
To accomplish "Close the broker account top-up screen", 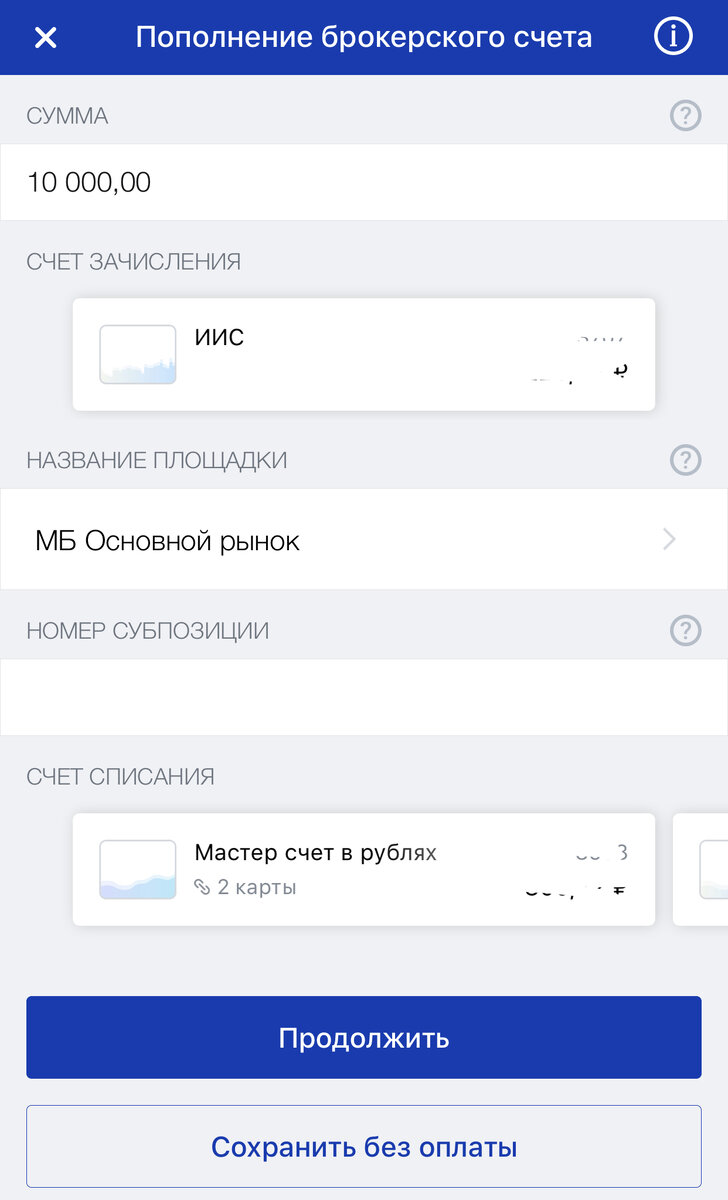I will coord(47,36).
